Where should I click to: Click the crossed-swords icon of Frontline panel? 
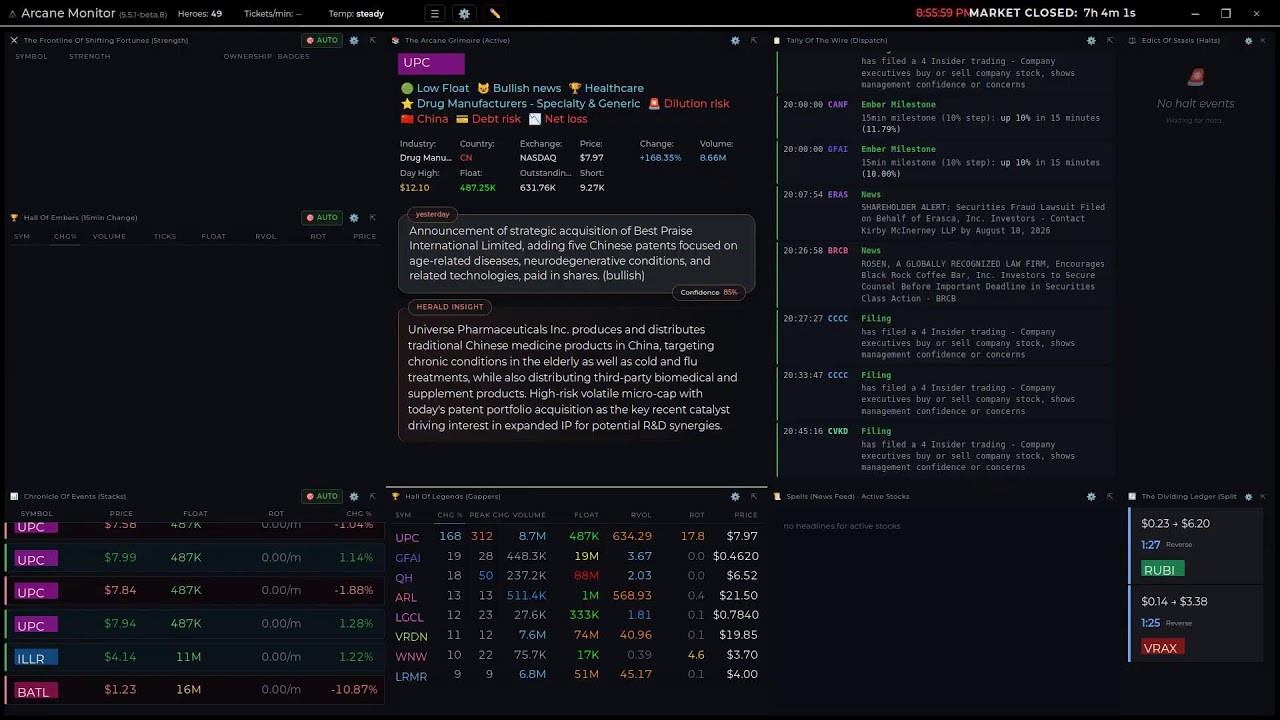[14, 40]
